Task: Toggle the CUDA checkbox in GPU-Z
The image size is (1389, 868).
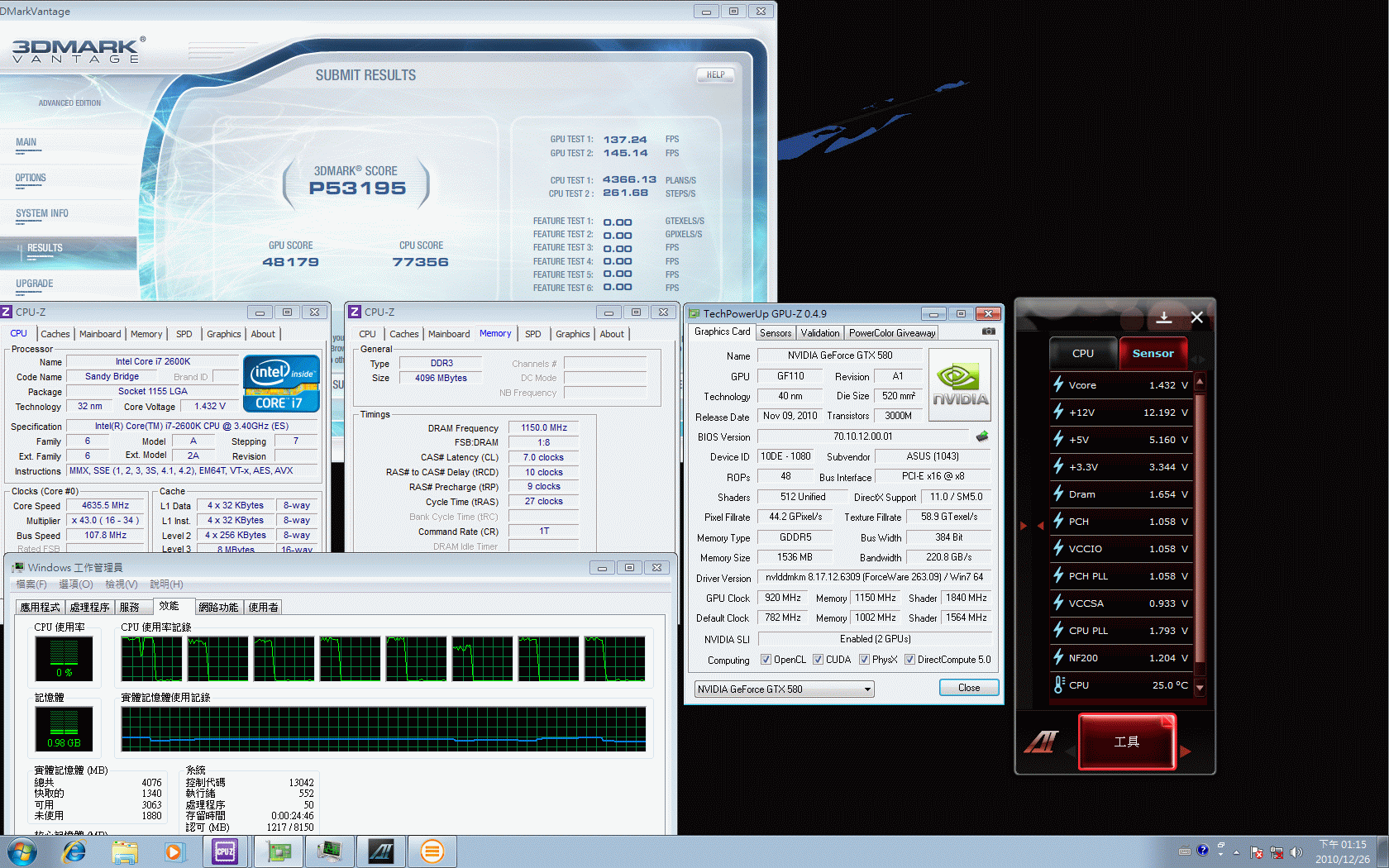Action: [x=818, y=660]
